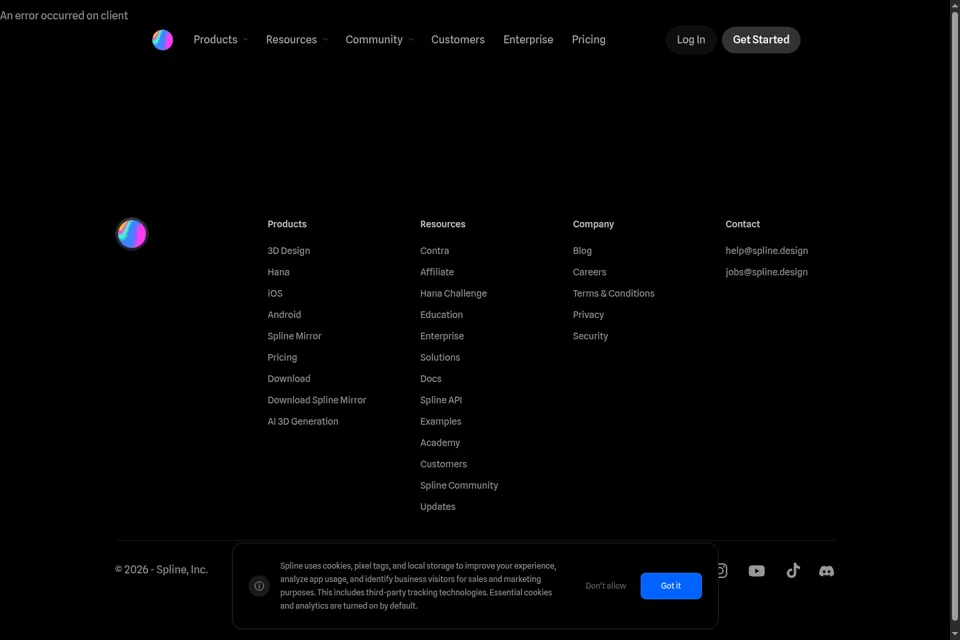Open the Spline API footer link
This screenshot has height=640, width=960.
(441, 400)
